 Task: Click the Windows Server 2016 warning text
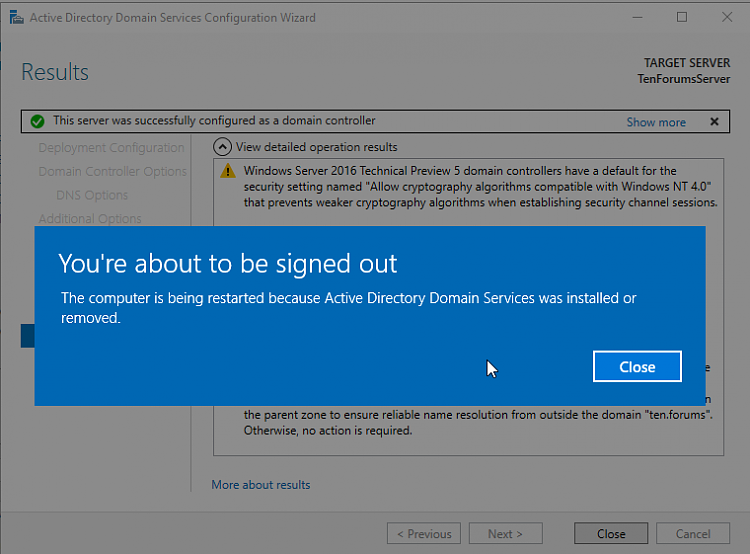(480, 187)
